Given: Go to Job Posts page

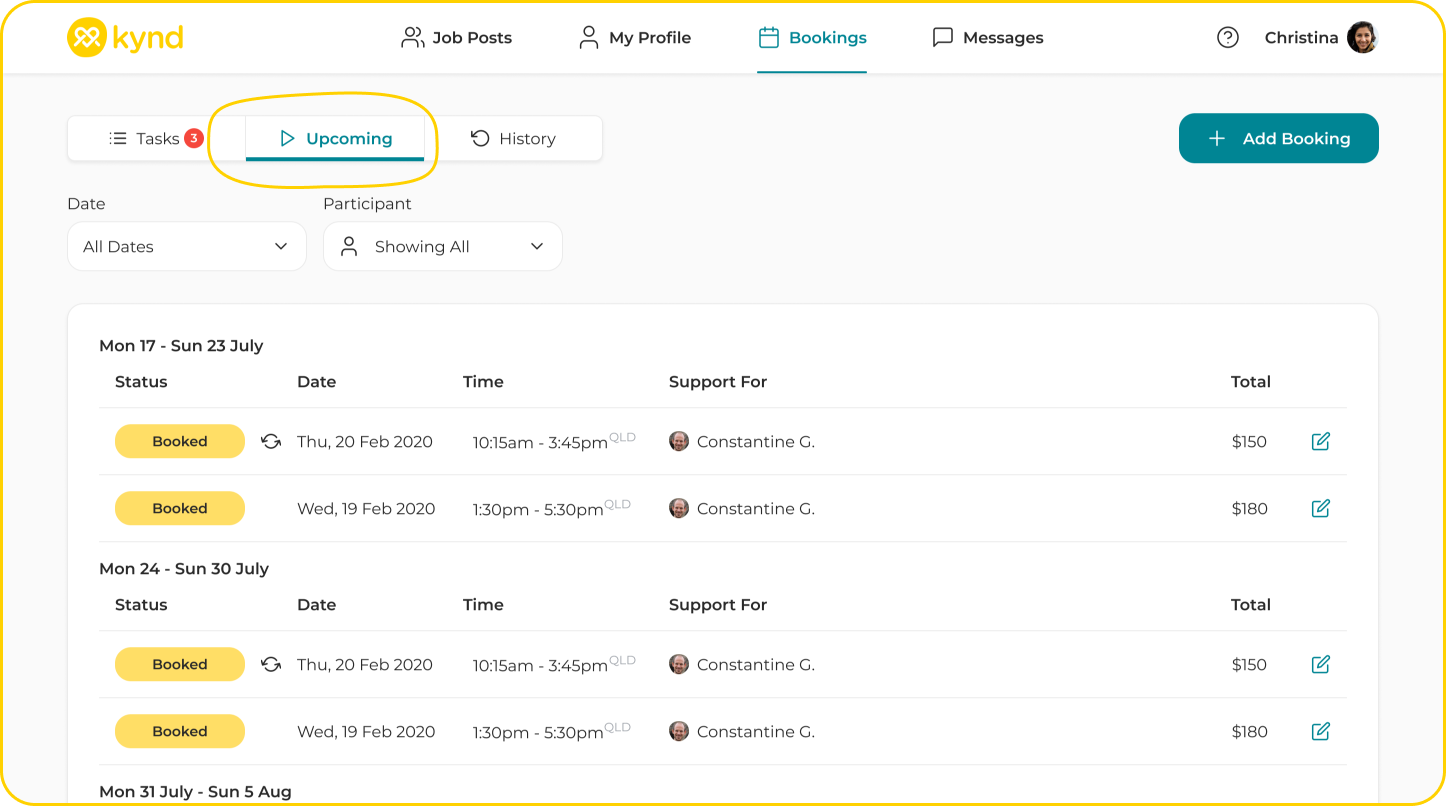Looking at the screenshot, I should (x=456, y=38).
